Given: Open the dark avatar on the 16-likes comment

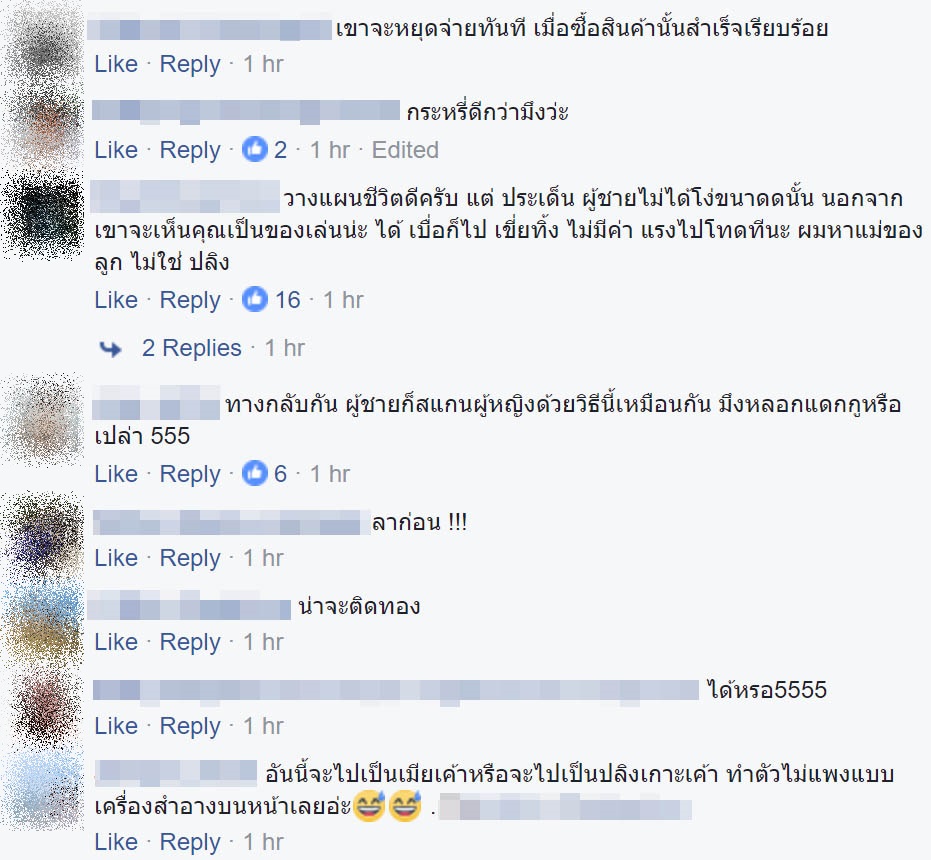Looking at the screenshot, I should pyautogui.click(x=43, y=214).
